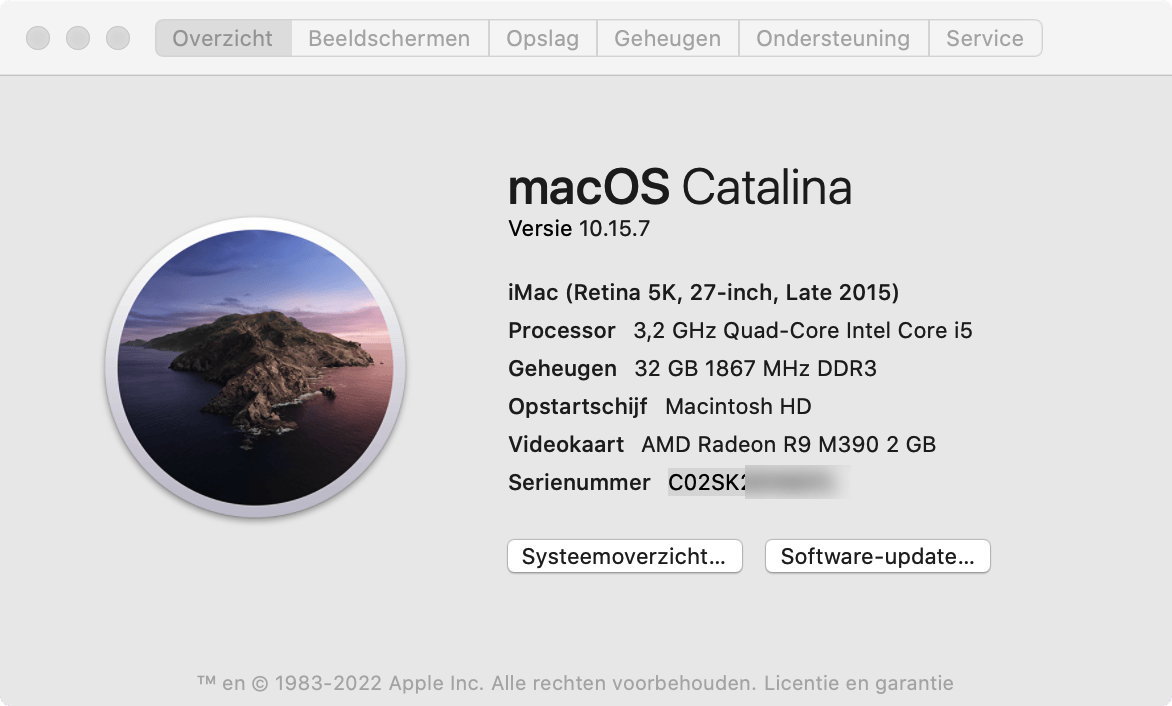1172x706 pixels.
Task: Click the third window zoom button
Action: [118, 39]
